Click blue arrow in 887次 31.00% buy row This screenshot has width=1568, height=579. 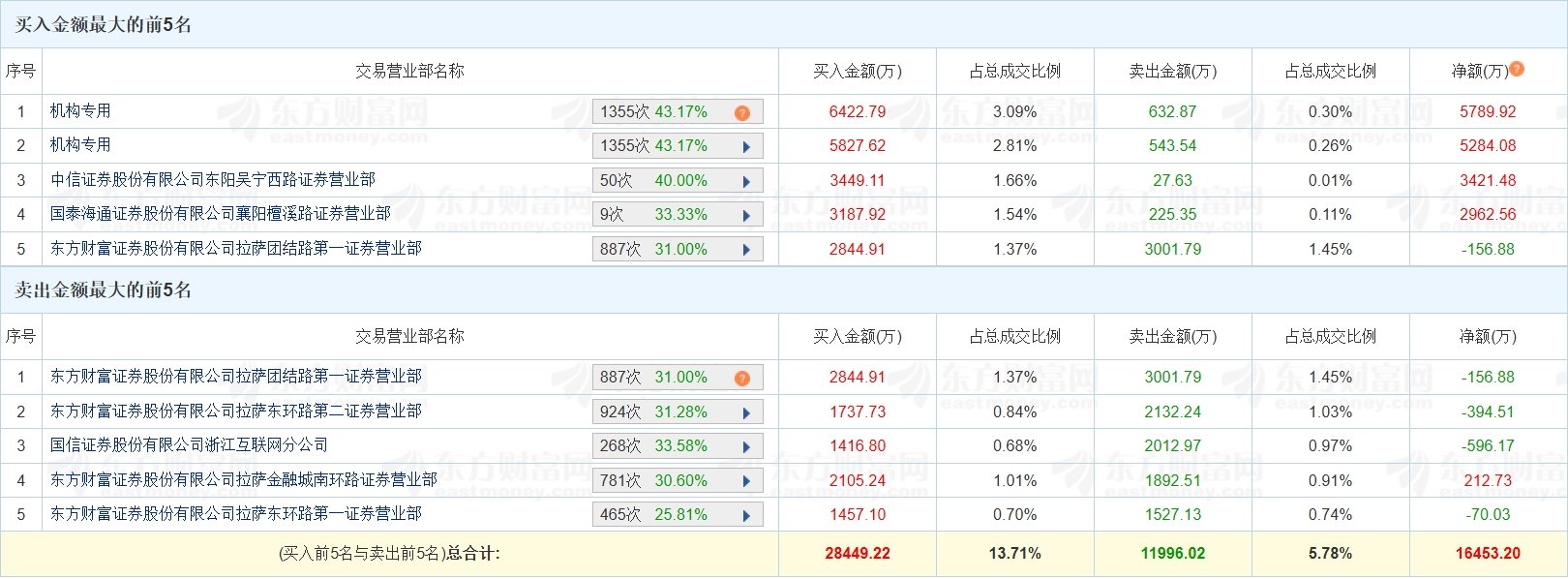[x=746, y=250]
